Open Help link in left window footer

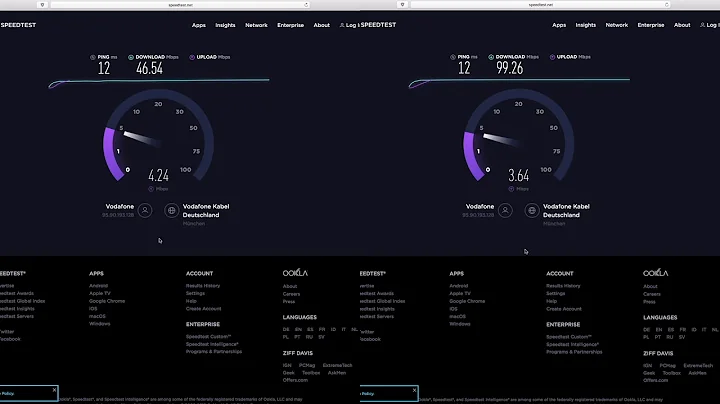click(x=191, y=301)
